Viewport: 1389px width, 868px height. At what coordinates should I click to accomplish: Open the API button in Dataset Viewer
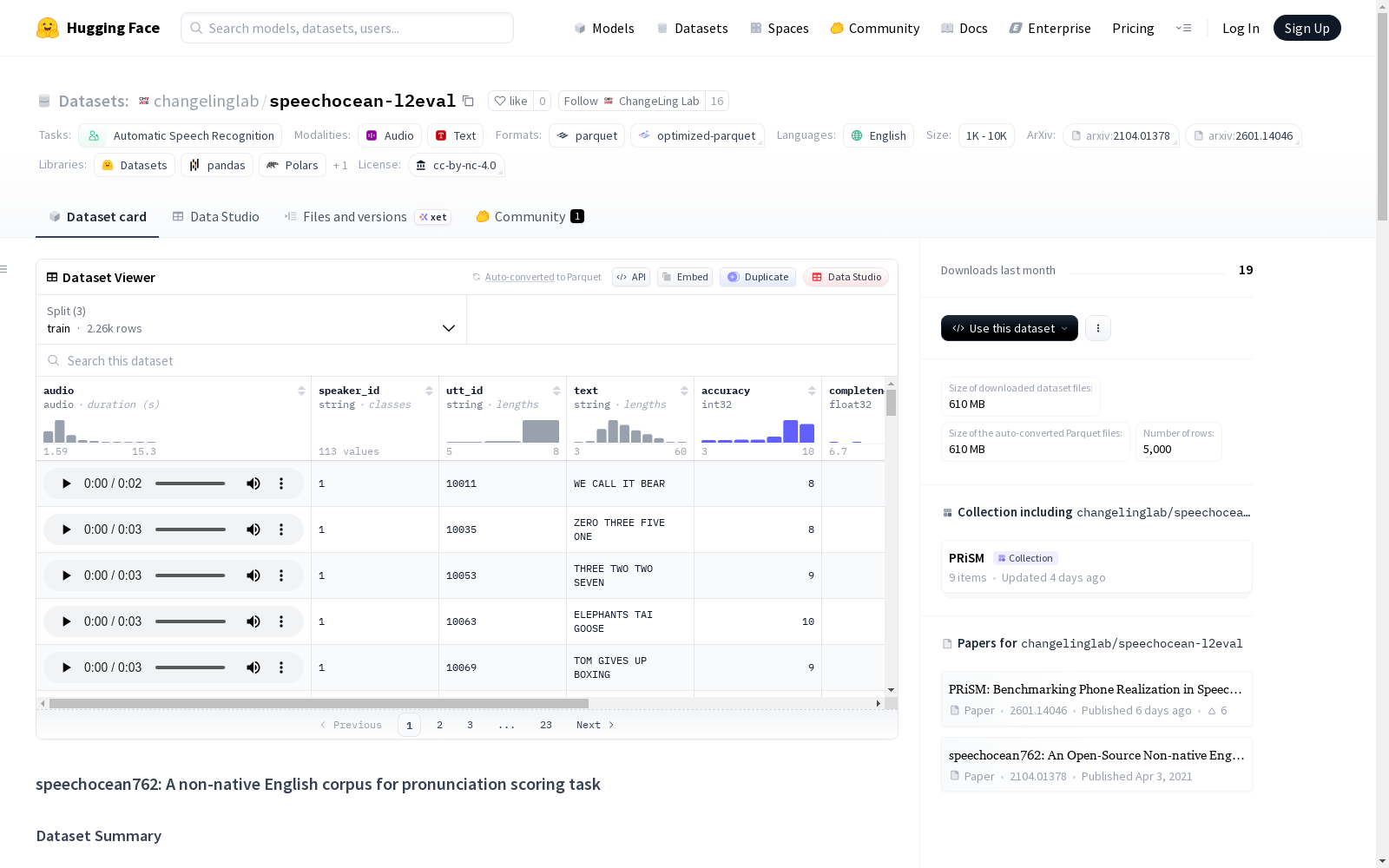pos(631,277)
